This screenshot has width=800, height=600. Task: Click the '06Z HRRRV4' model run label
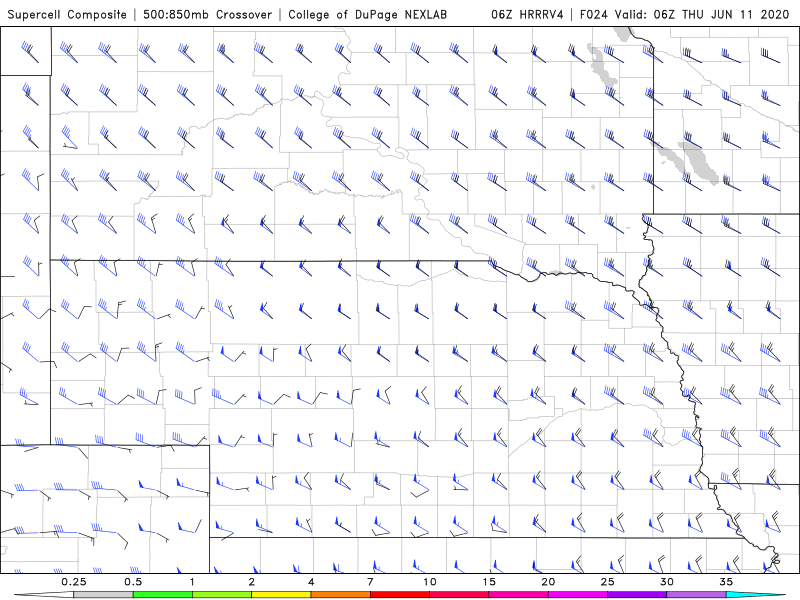click(x=527, y=14)
